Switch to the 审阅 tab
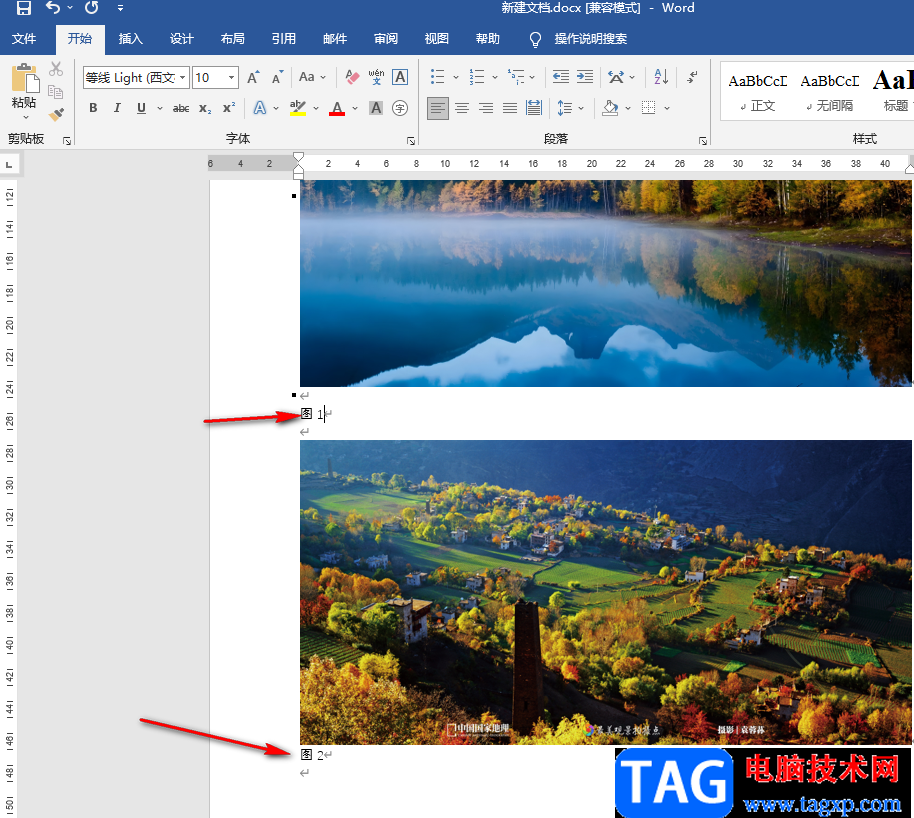The width and height of the screenshot is (914, 818). pos(386,38)
